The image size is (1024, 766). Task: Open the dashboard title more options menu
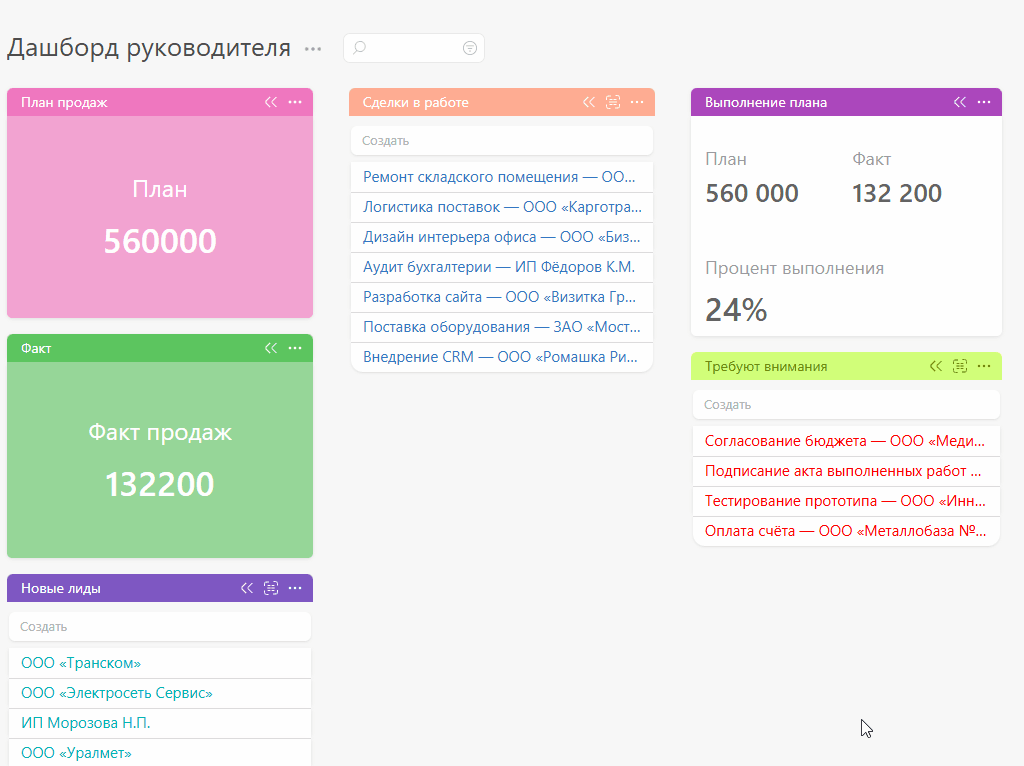[x=313, y=49]
